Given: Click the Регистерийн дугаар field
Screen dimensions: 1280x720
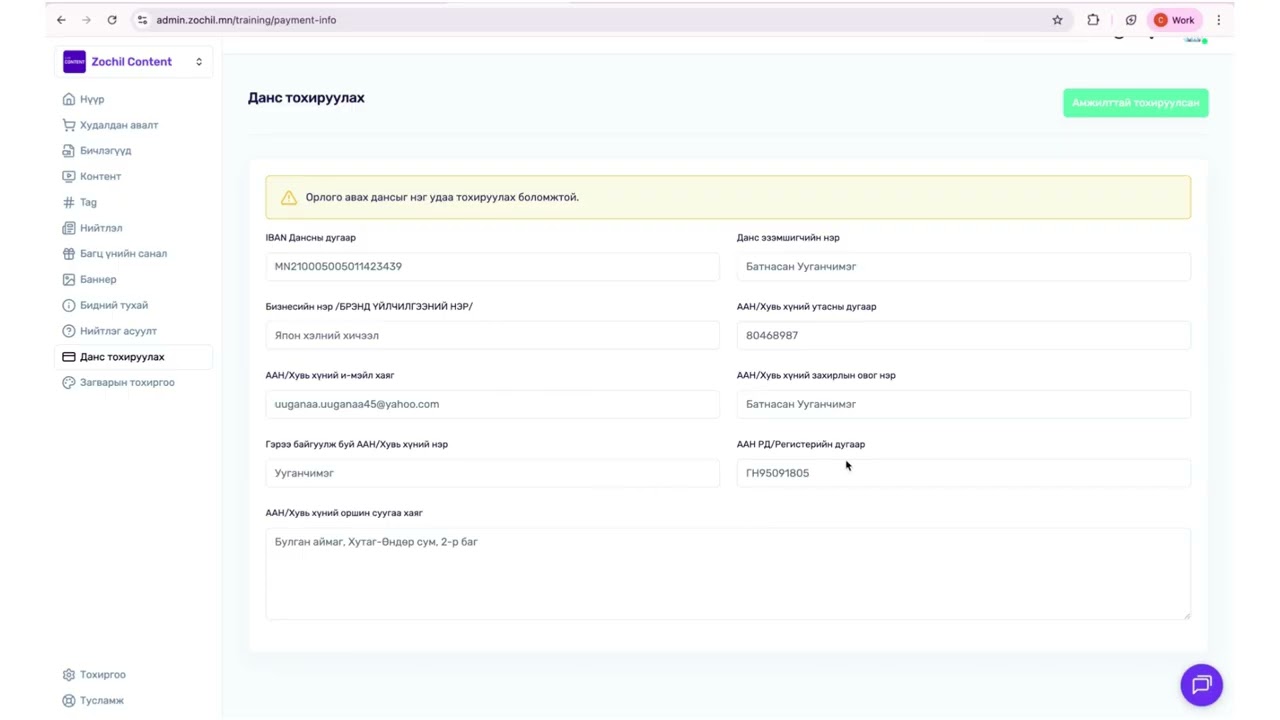Looking at the screenshot, I should point(963,473).
